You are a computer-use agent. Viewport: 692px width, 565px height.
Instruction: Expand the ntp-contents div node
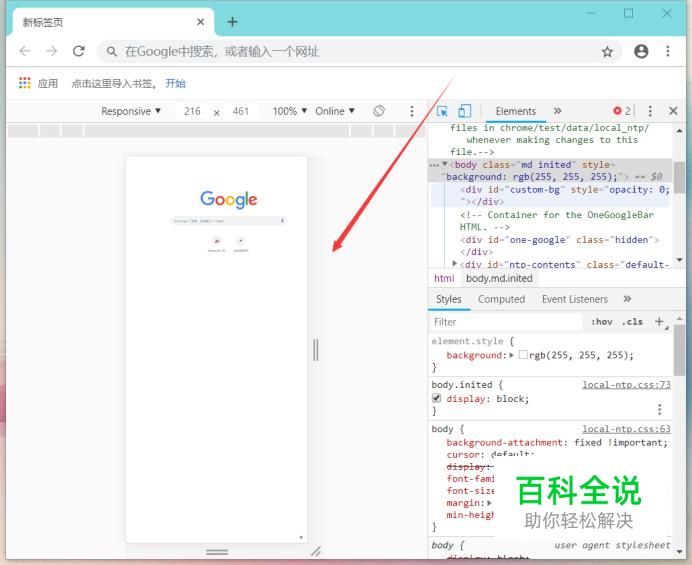[x=455, y=264]
